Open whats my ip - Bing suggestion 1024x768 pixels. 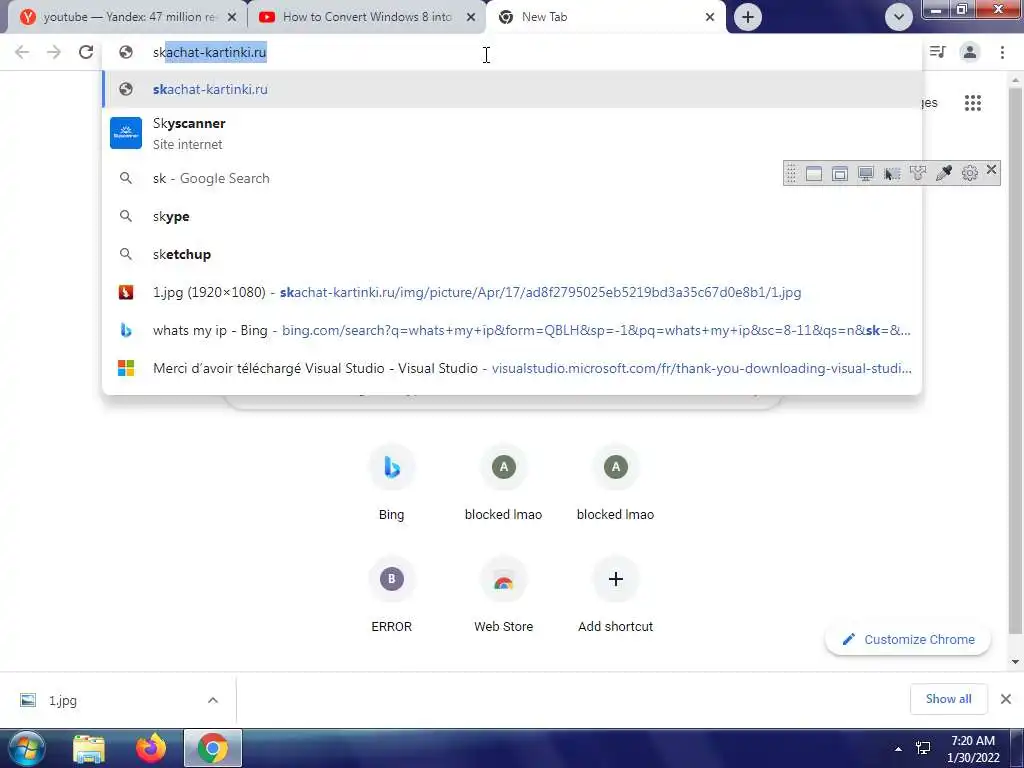[x=512, y=330]
